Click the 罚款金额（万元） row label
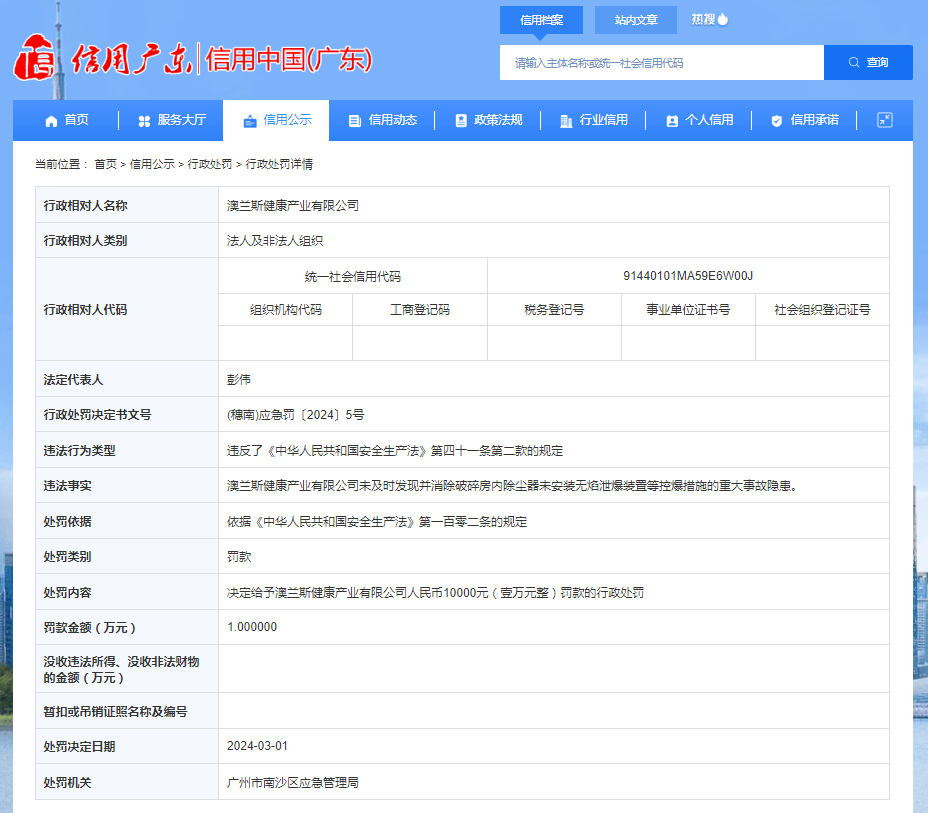The height and width of the screenshot is (813, 928). tap(89, 627)
